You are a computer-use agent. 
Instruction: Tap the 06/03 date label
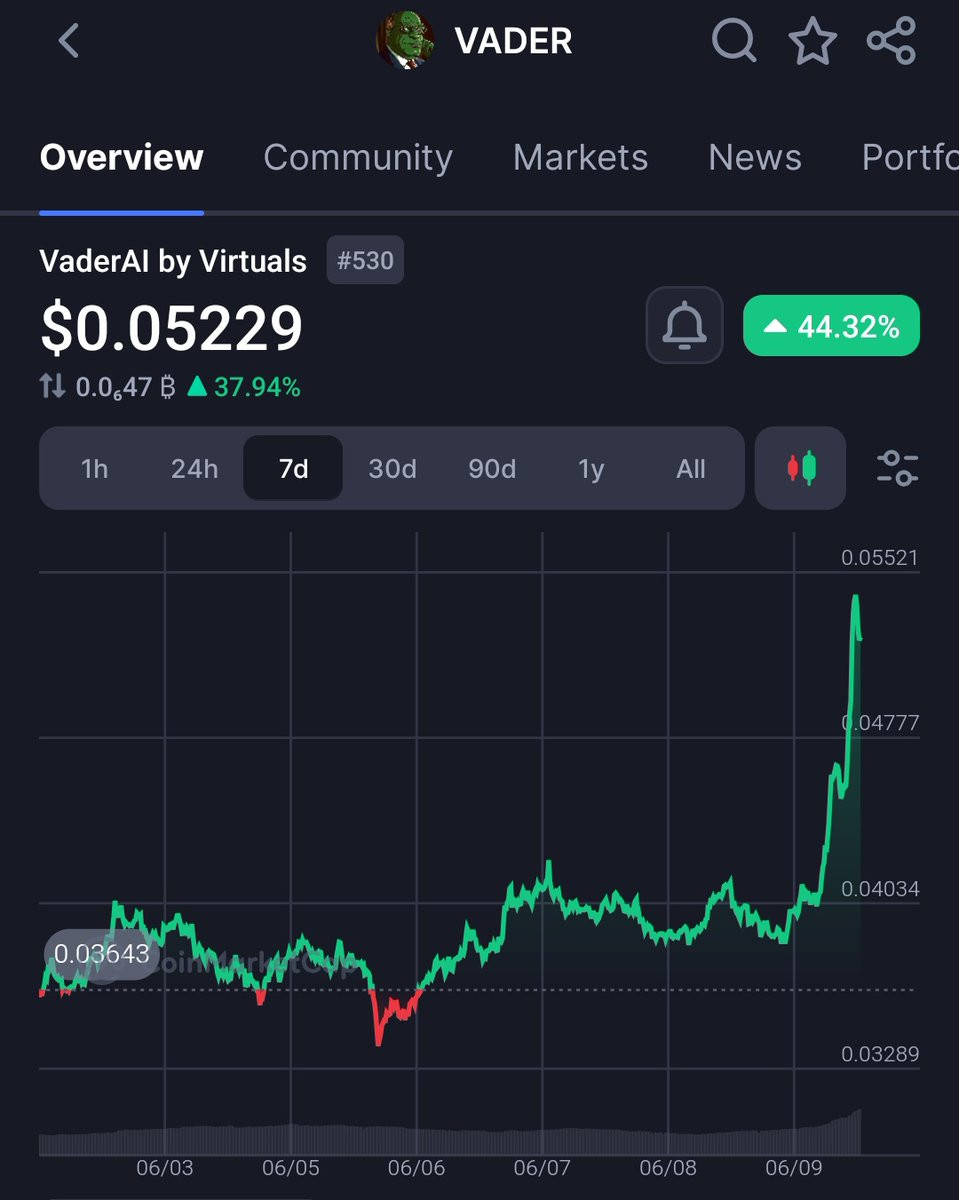pos(165,1167)
